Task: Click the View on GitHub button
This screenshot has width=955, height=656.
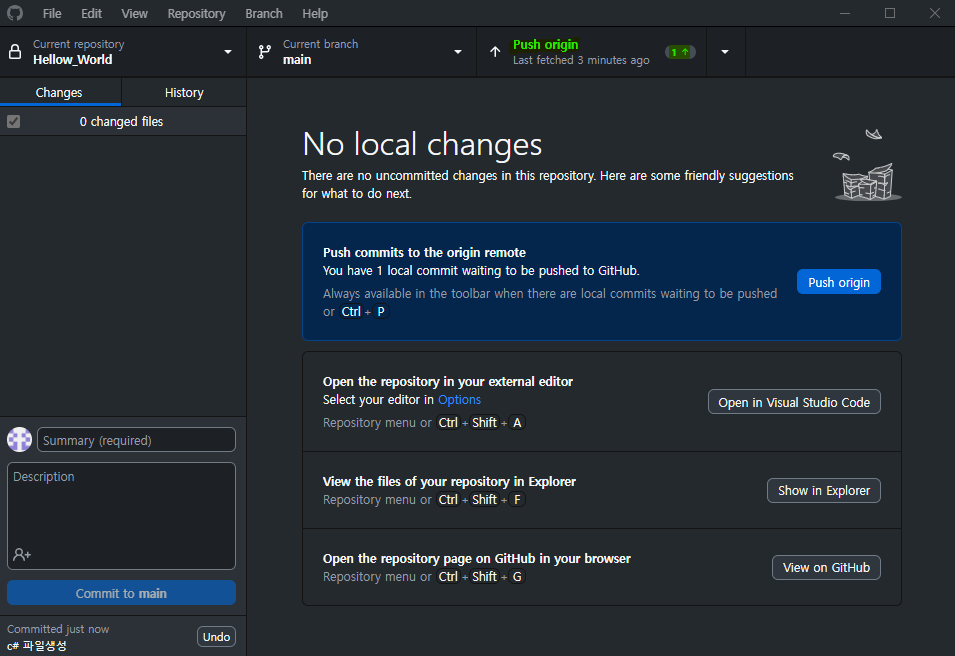Action: click(826, 567)
